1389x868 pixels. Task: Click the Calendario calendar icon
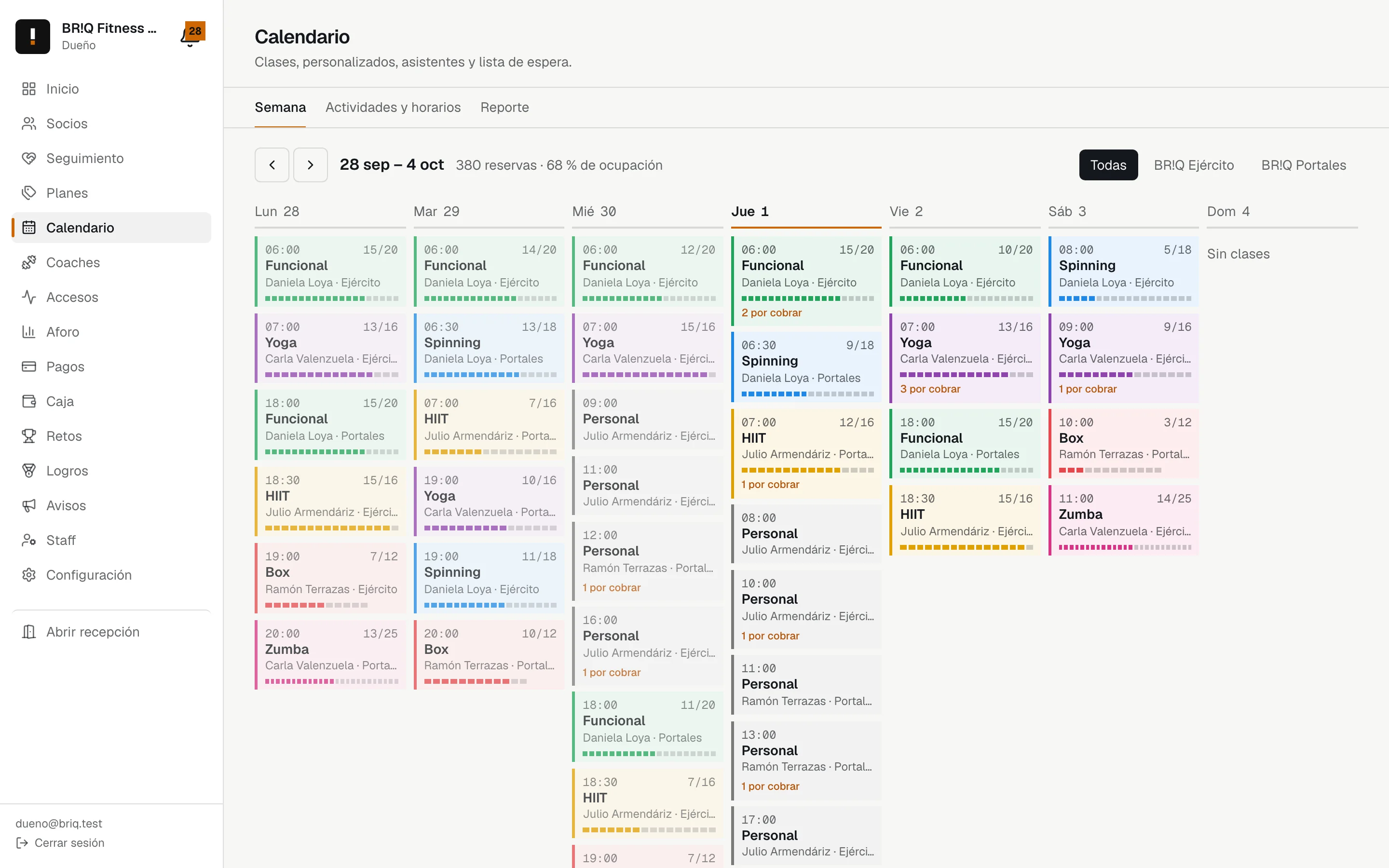point(29,228)
